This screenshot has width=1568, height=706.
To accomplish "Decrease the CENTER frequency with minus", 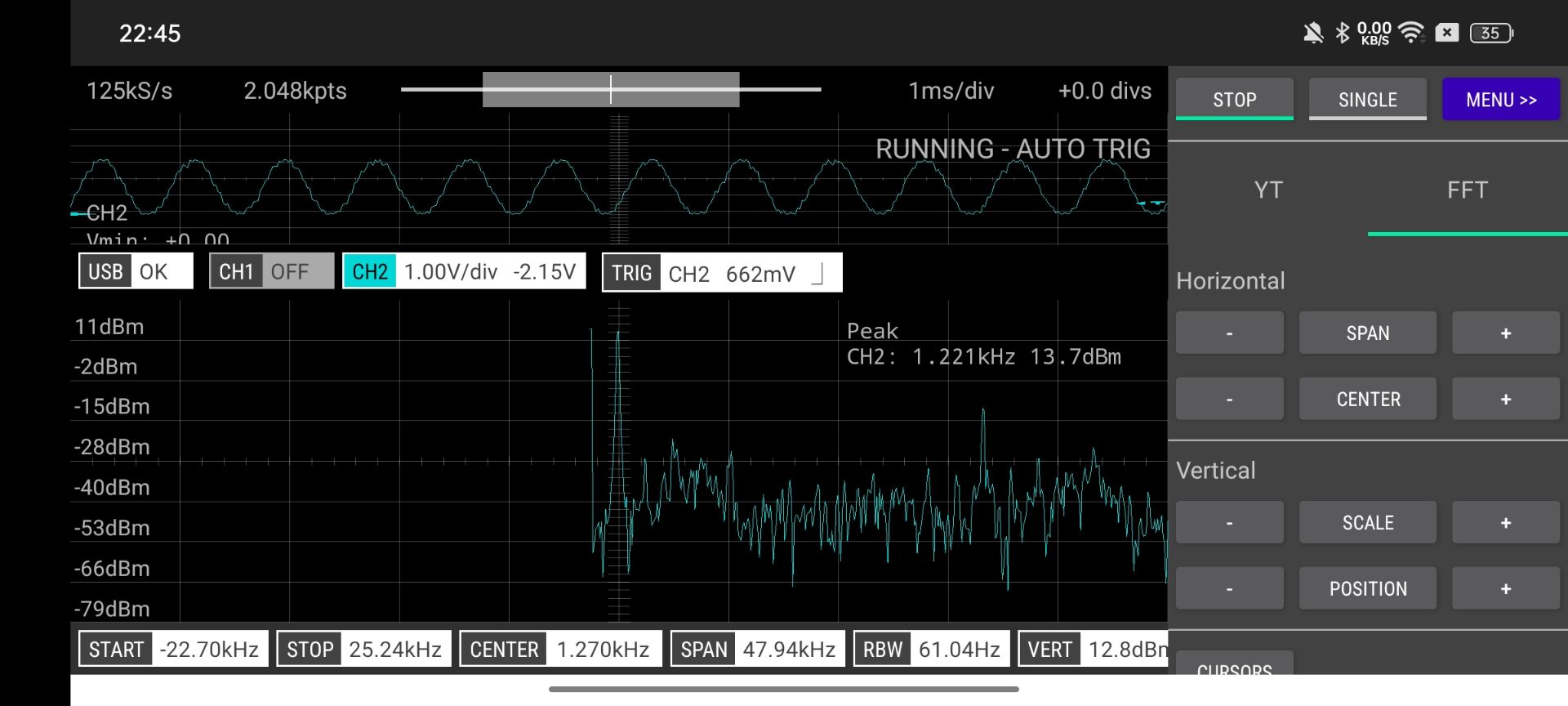I will [1229, 399].
